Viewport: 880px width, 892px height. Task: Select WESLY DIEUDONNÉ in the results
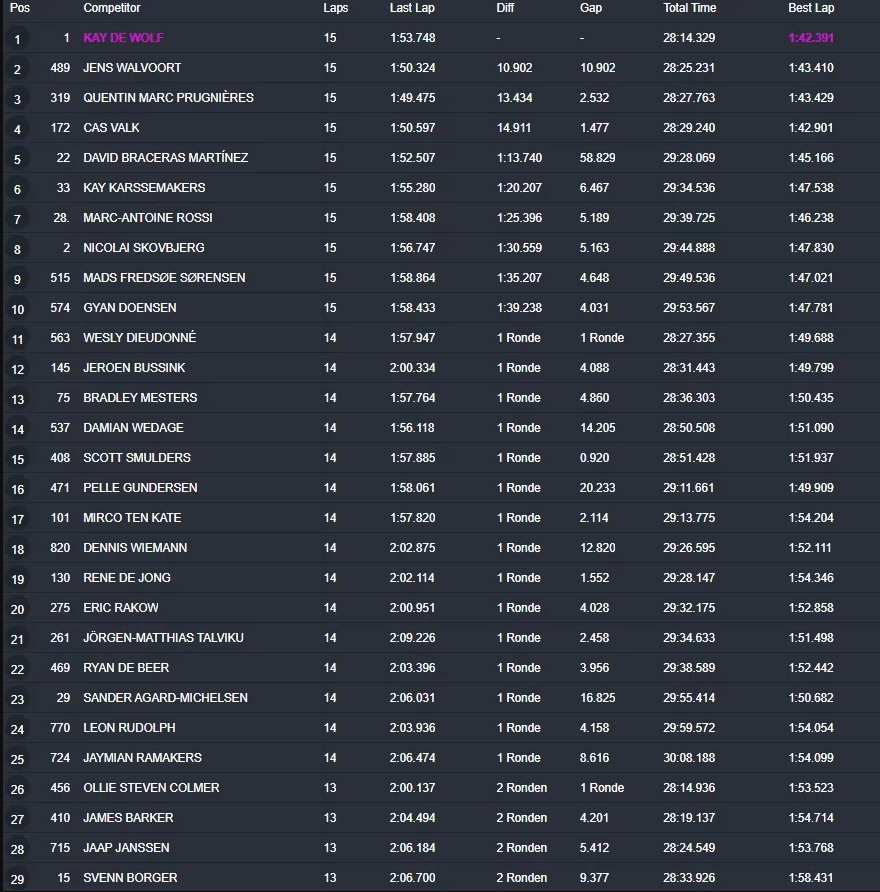(x=139, y=338)
